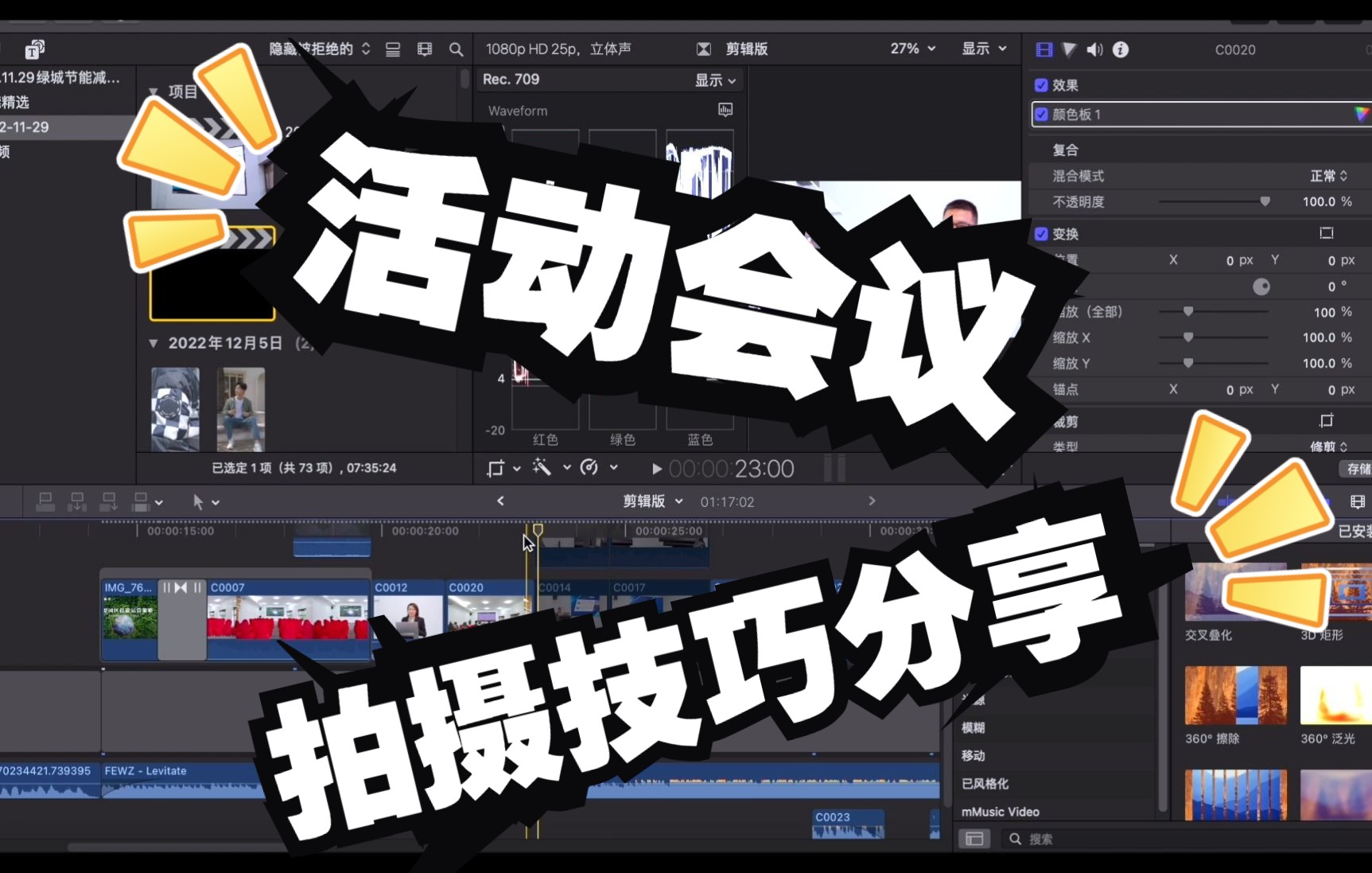Open the 27% zoom dropdown
Image resolution: width=1372 pixels, height=873 pixels.
(913, 49)
